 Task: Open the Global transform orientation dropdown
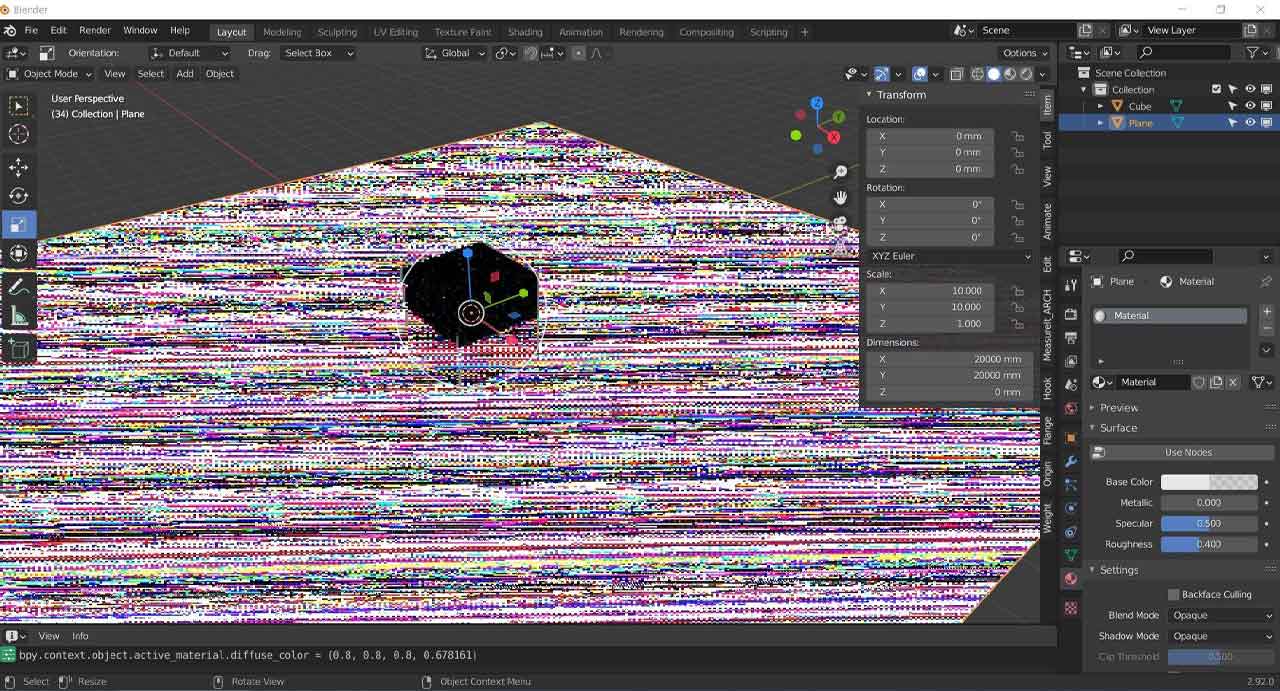coord(455,53)
